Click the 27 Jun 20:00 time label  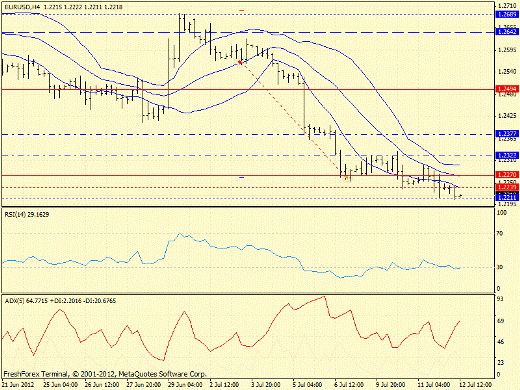pyautogui.click(x=144, y=384)
